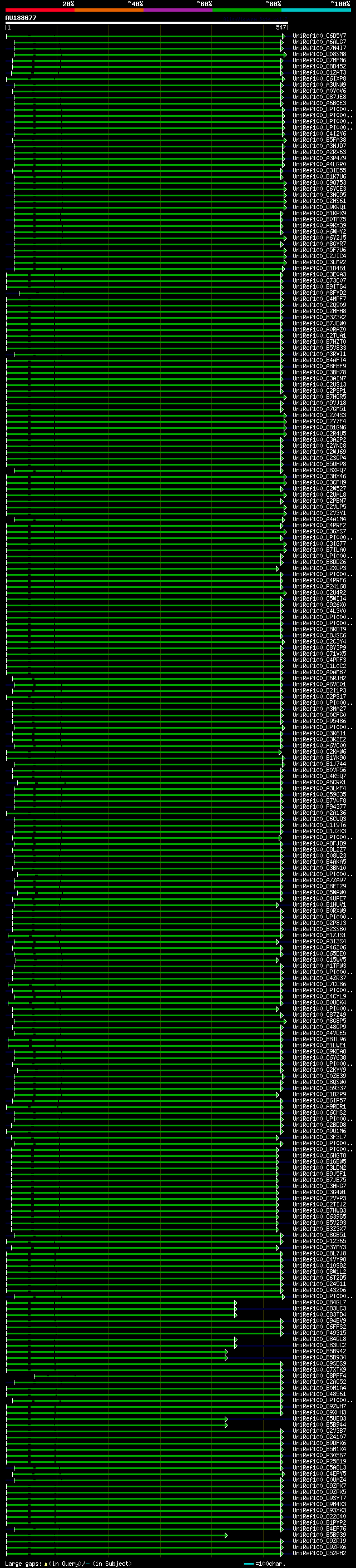This screenshot has height=1568, width=356.
Task: Select hit label UniRef100_C4I2Y6
Action: [x=319, y=134]
